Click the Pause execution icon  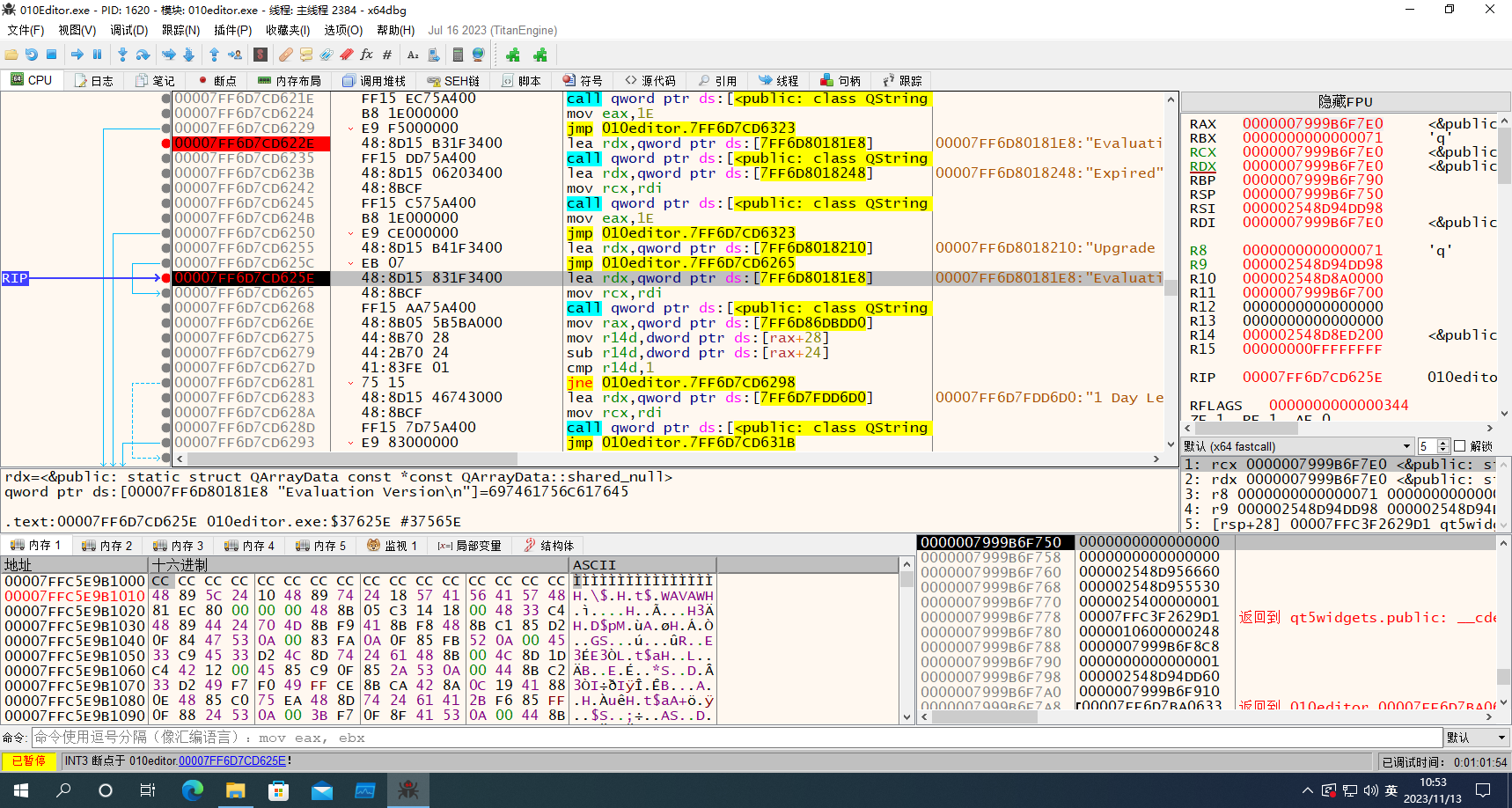pos(97,55)
